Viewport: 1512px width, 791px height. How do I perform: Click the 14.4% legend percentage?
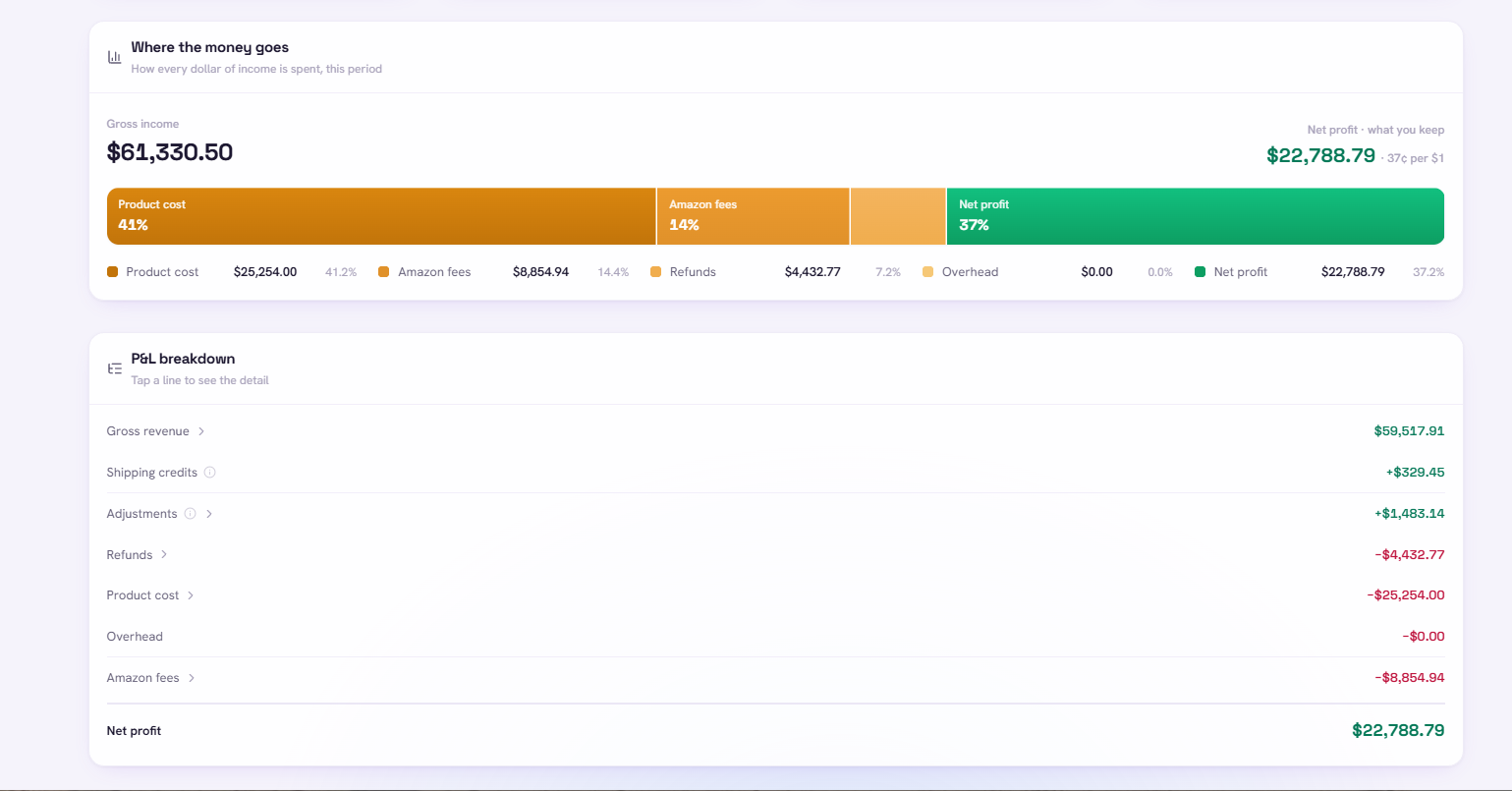[x=613, y=272]
